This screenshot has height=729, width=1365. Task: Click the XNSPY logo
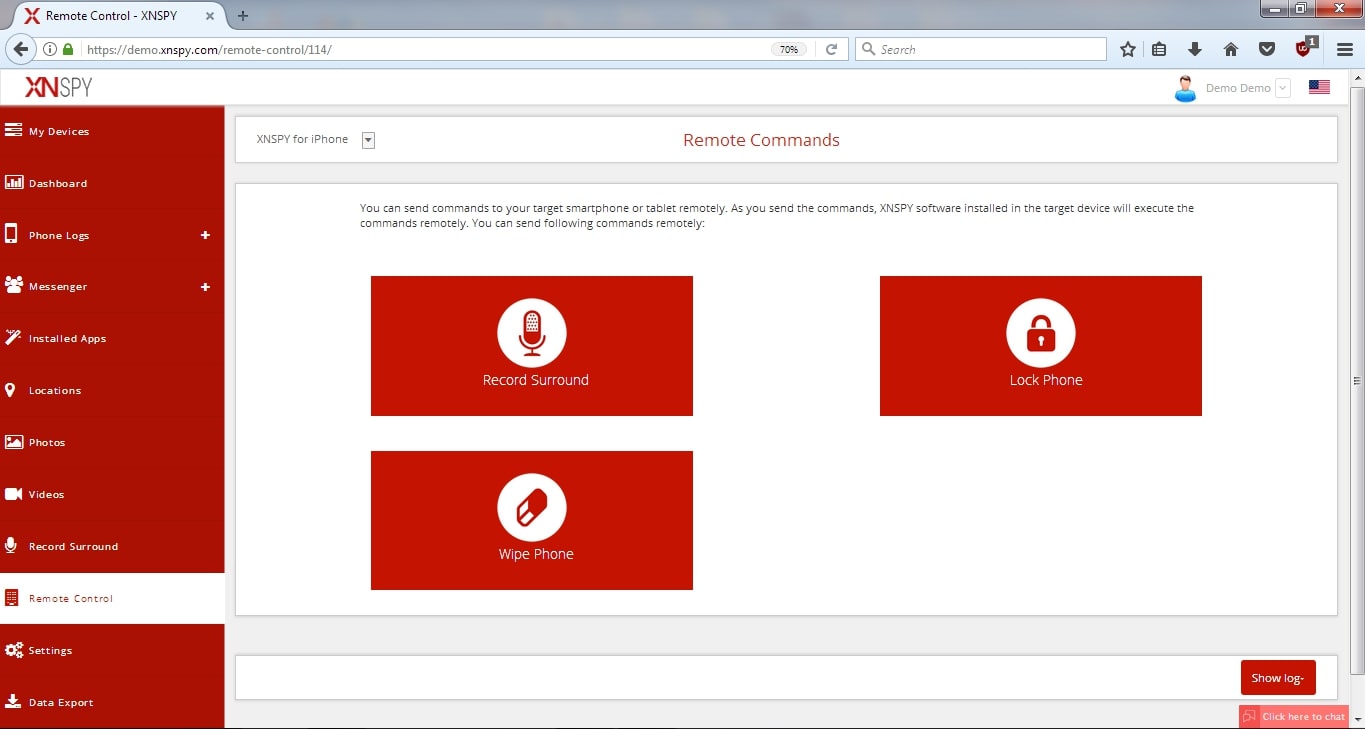(x=59, y=87)
